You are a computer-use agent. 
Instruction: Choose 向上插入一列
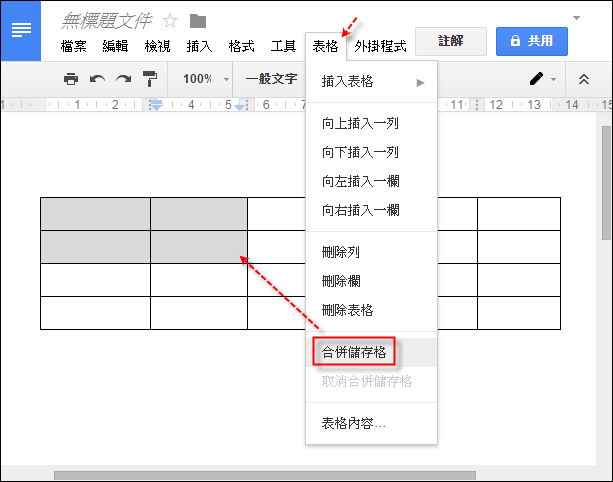click(371, 124)
